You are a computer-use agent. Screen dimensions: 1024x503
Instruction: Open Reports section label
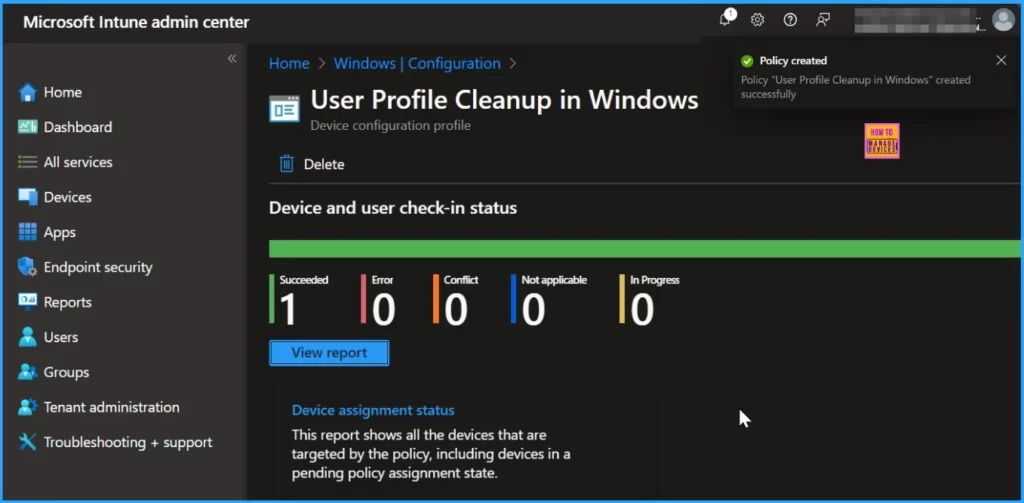[67, 302]
